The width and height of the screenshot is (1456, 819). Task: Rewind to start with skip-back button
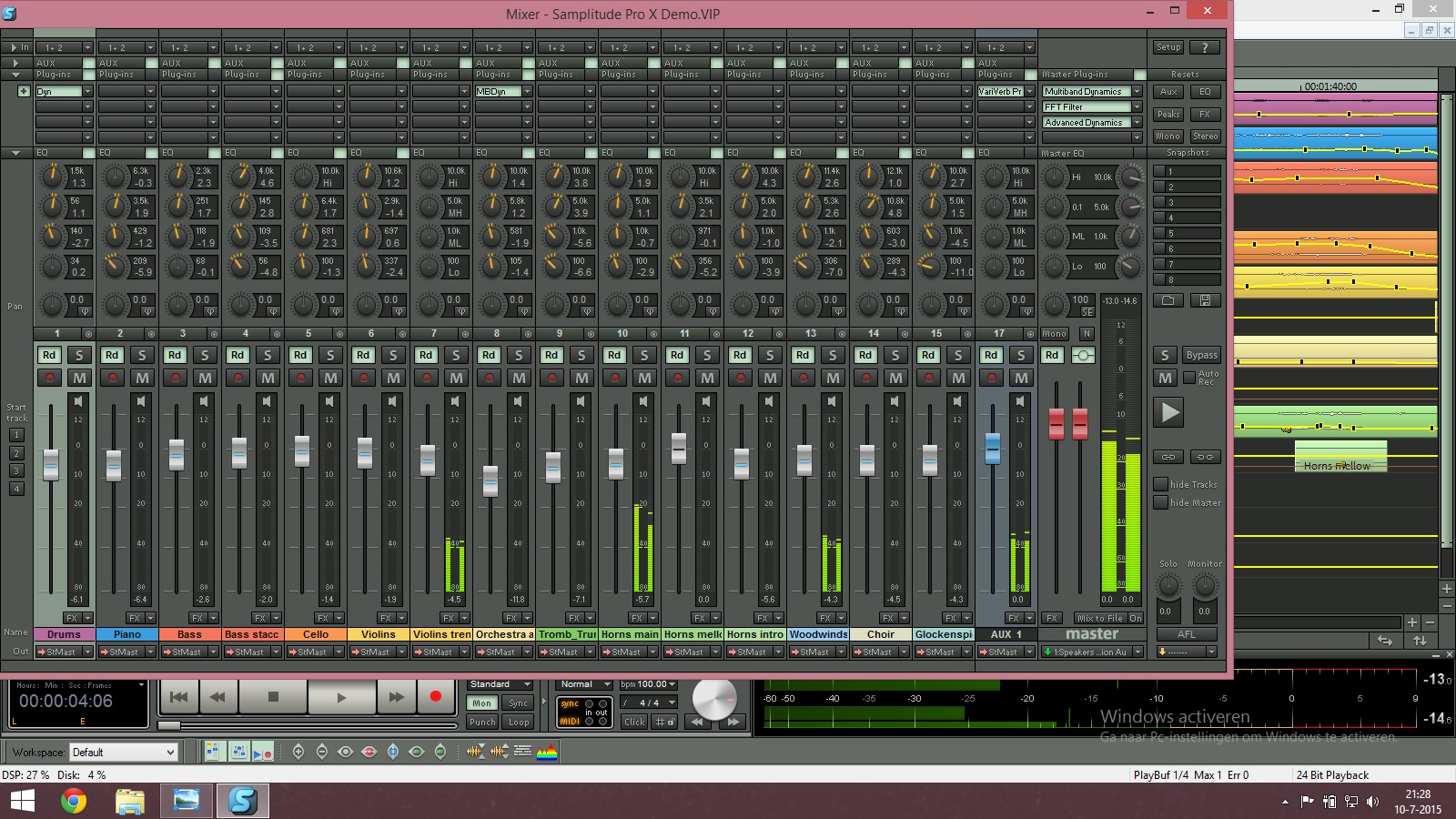179,697
